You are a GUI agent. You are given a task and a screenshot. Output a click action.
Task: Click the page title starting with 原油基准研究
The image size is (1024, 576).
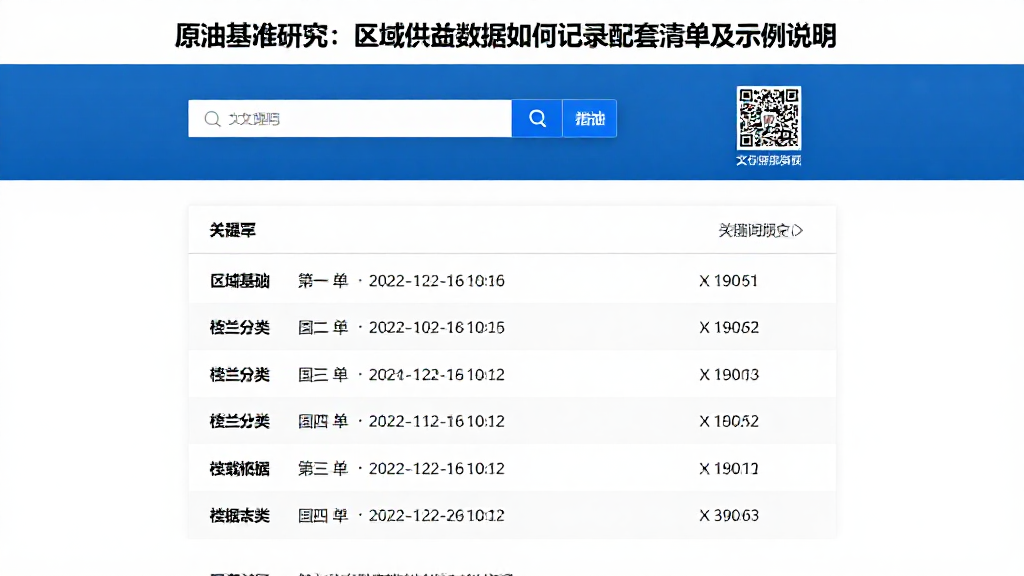[505, 35]
